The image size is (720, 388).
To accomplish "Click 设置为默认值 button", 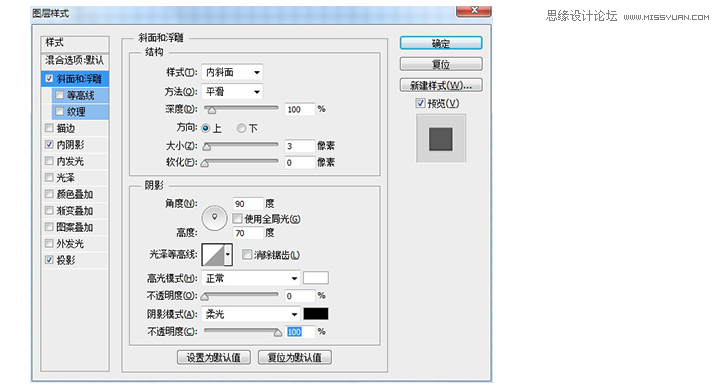I will tap(214, 357).
